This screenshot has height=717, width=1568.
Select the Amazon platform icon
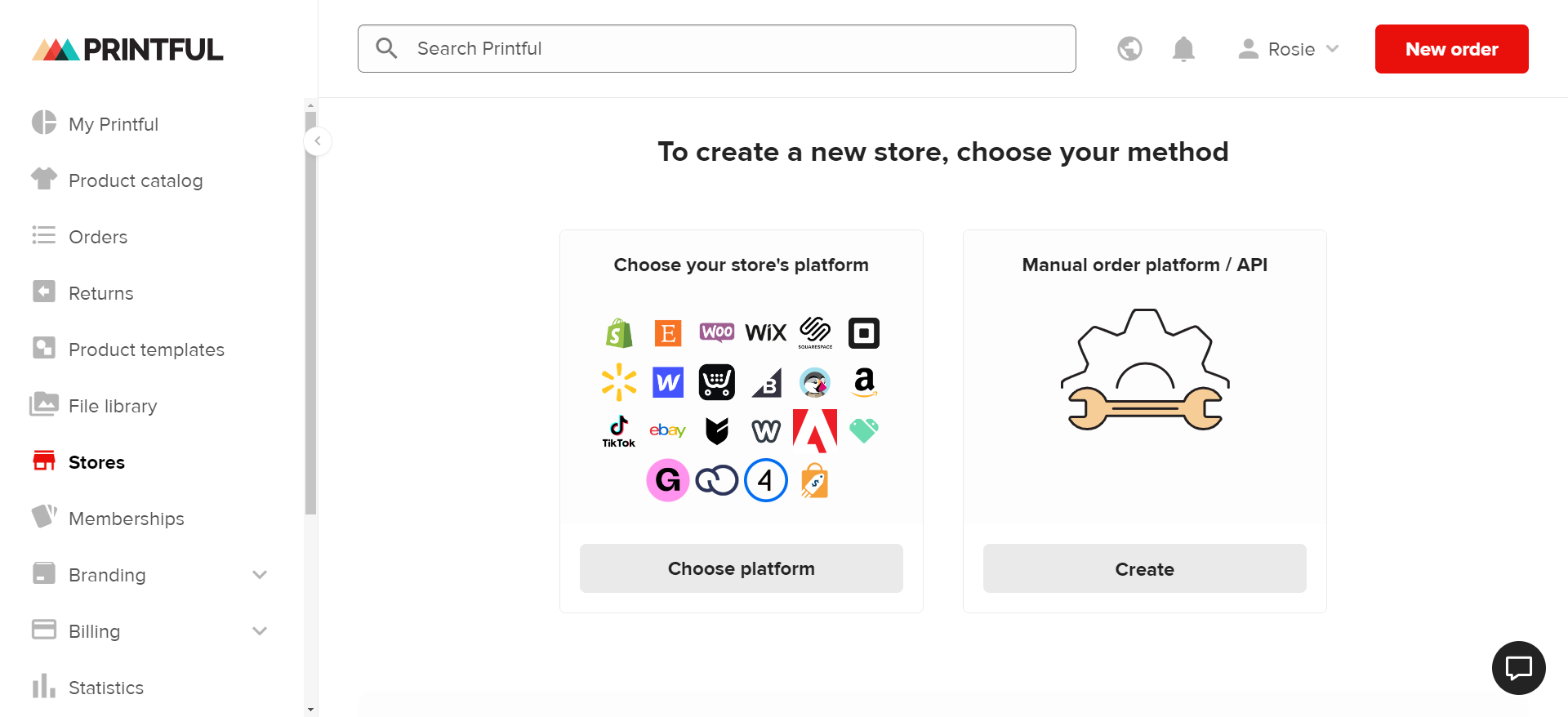(864, 382)
